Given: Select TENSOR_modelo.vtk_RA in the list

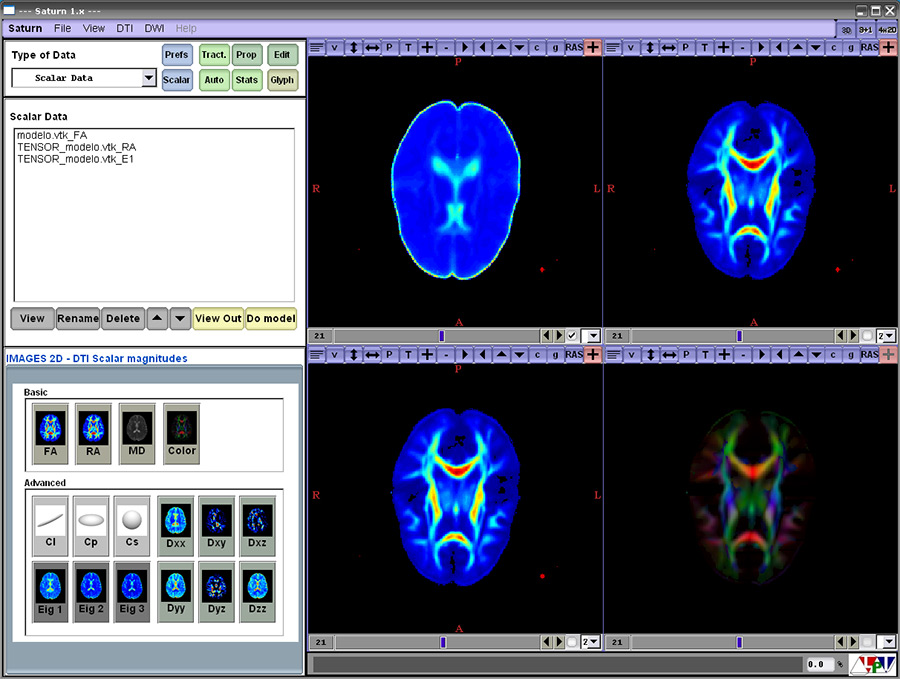Looking at the screenshot, I should (77, 147).
